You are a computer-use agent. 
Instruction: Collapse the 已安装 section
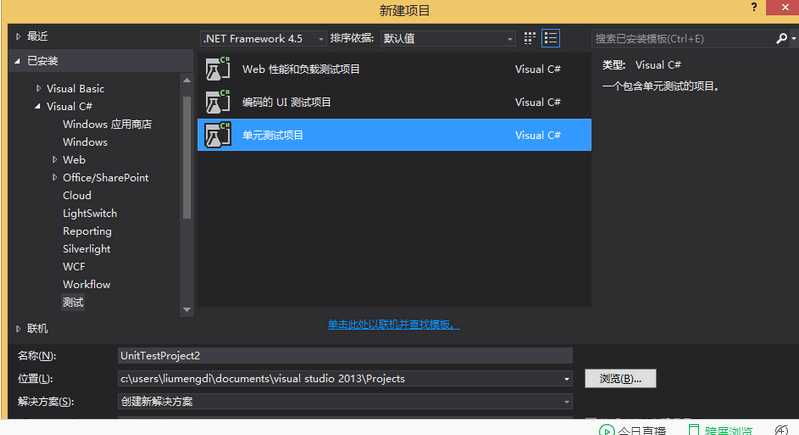coord(18,61)
